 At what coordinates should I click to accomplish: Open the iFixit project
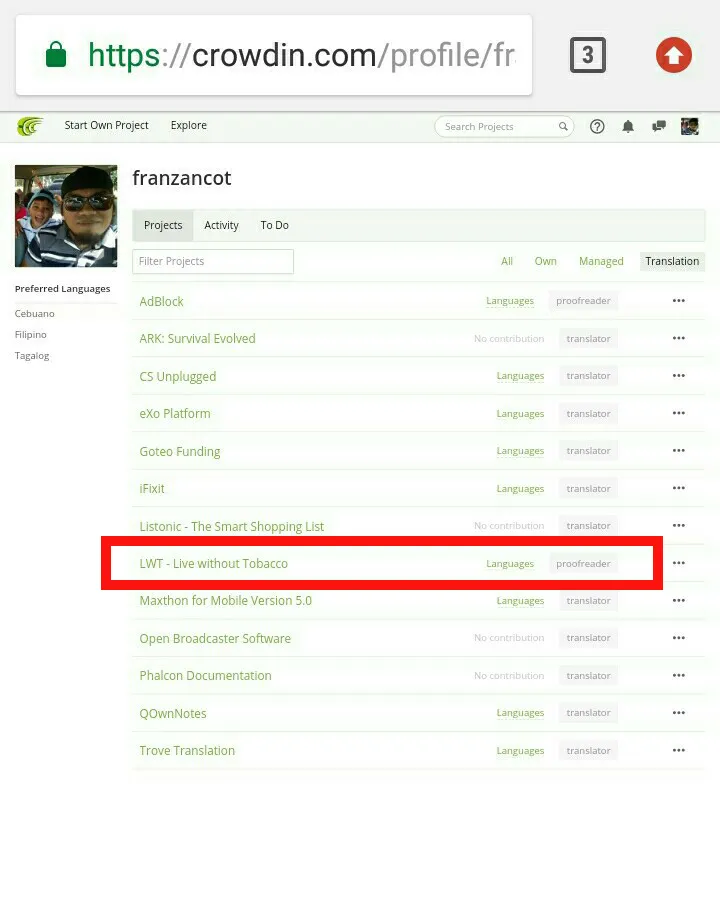[152, 489]
